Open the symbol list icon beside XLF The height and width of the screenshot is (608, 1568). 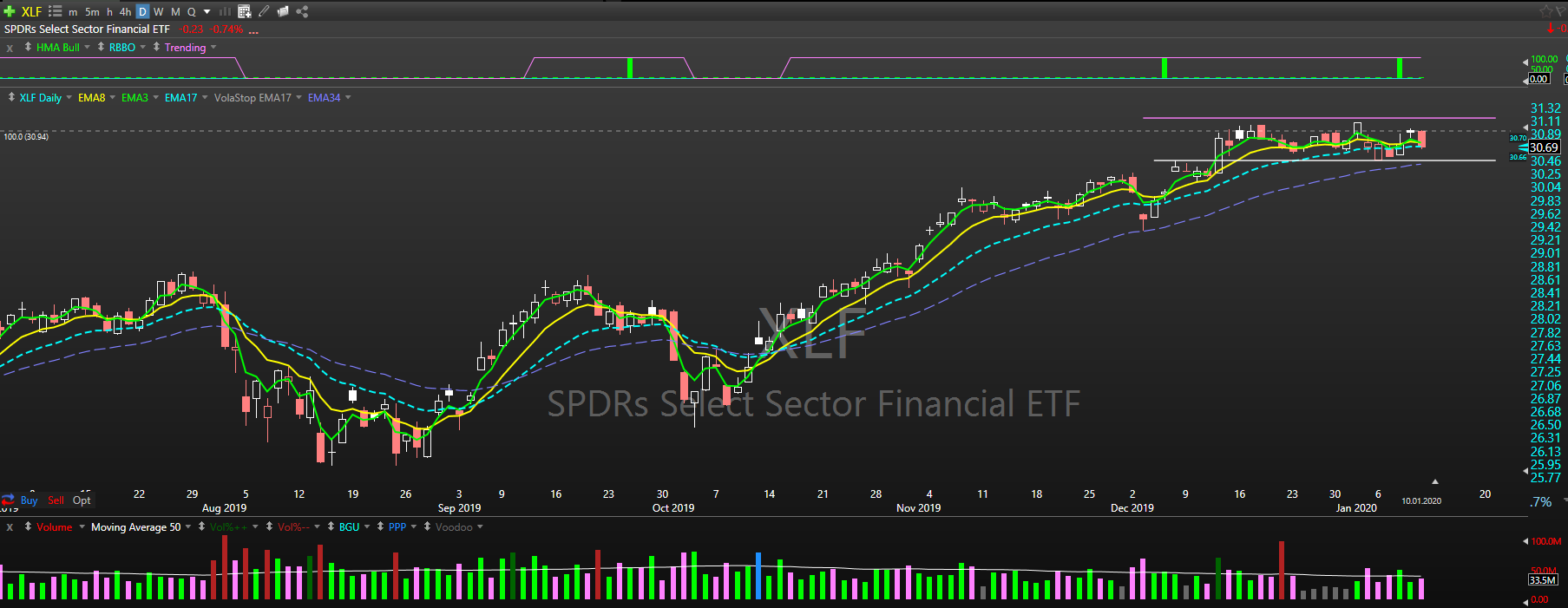click(x=56, y=11)
